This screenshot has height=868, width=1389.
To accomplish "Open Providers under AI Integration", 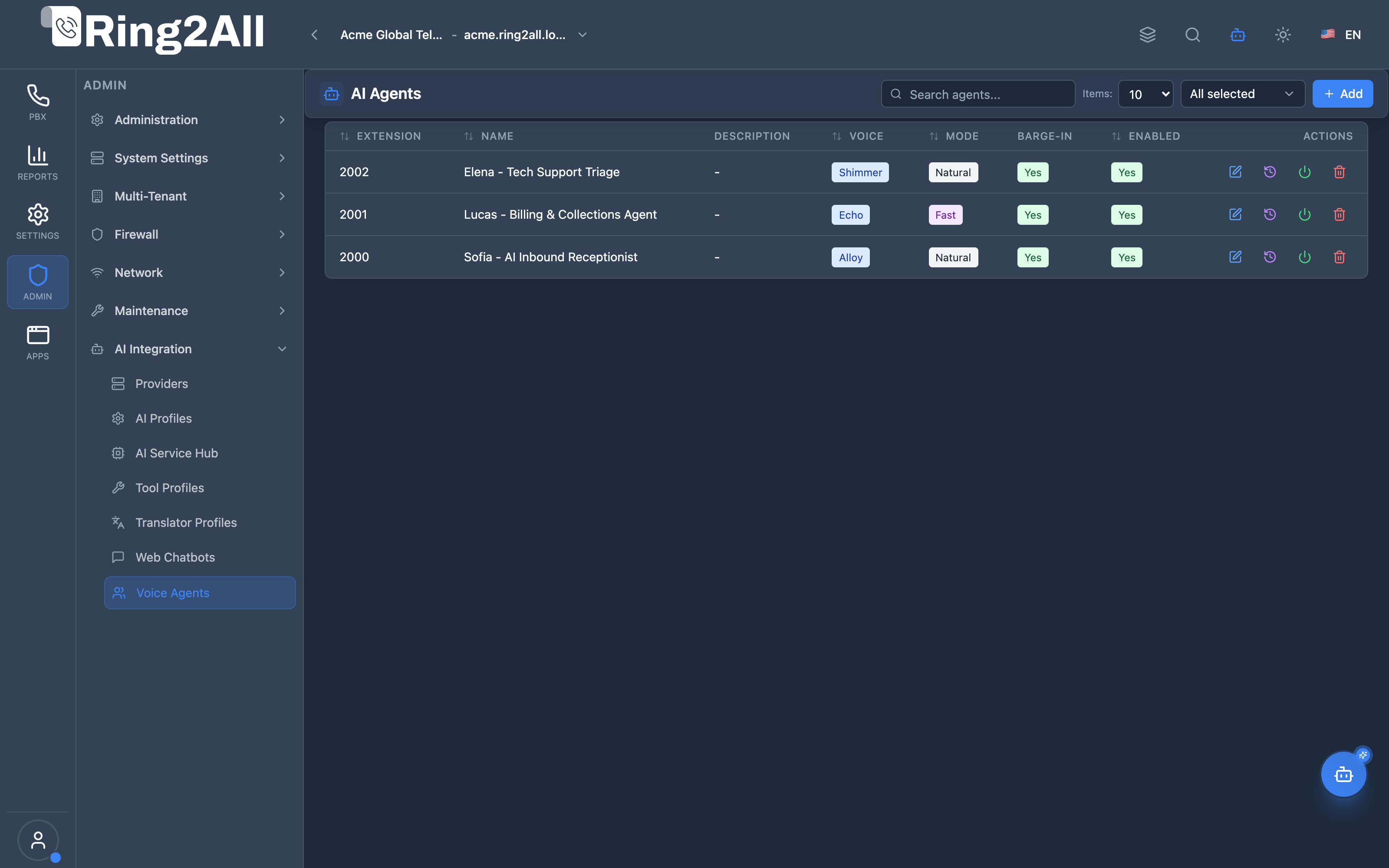I will 200,384.
